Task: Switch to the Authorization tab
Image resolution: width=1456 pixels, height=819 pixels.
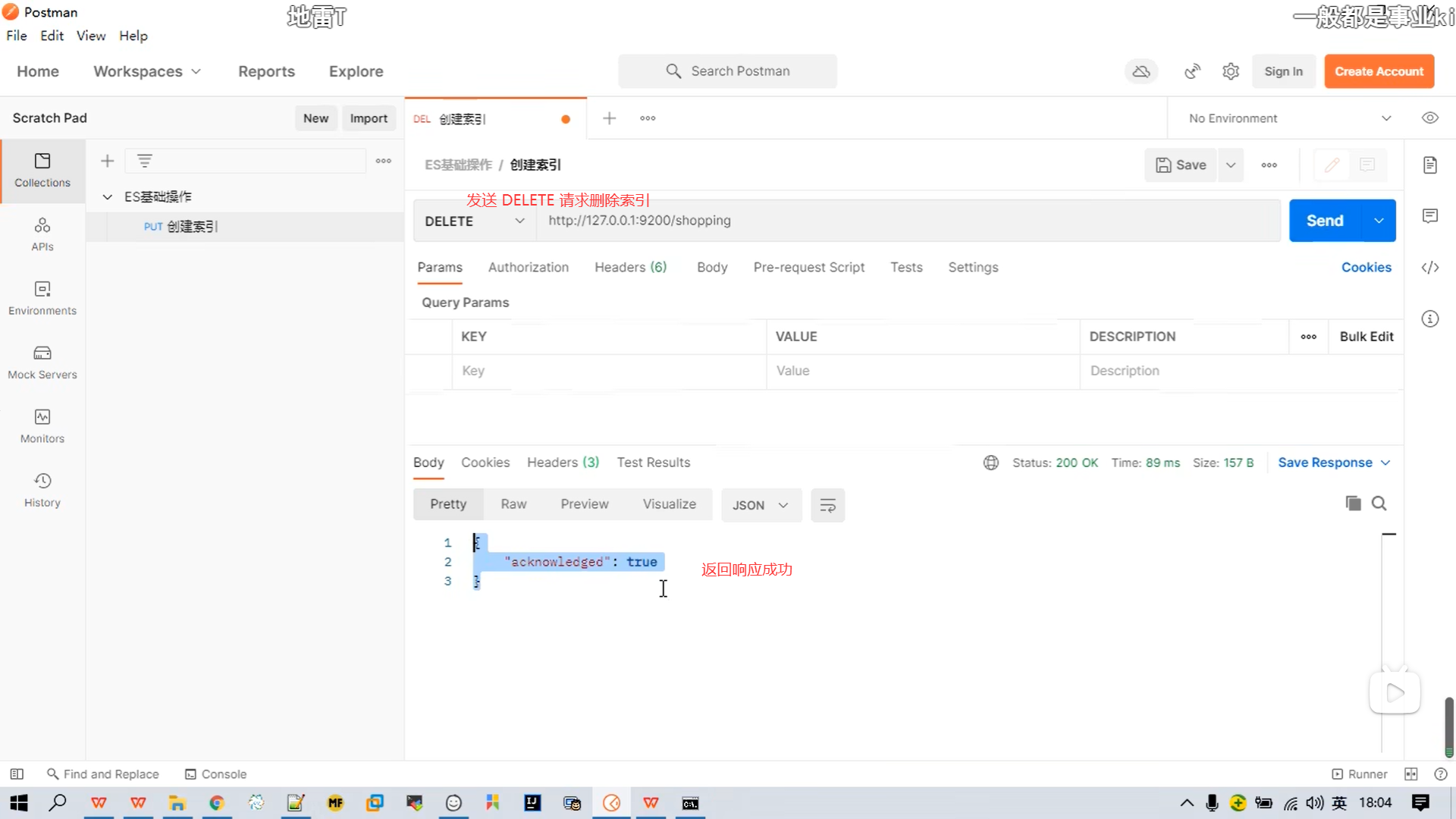Action: point(528,268)
